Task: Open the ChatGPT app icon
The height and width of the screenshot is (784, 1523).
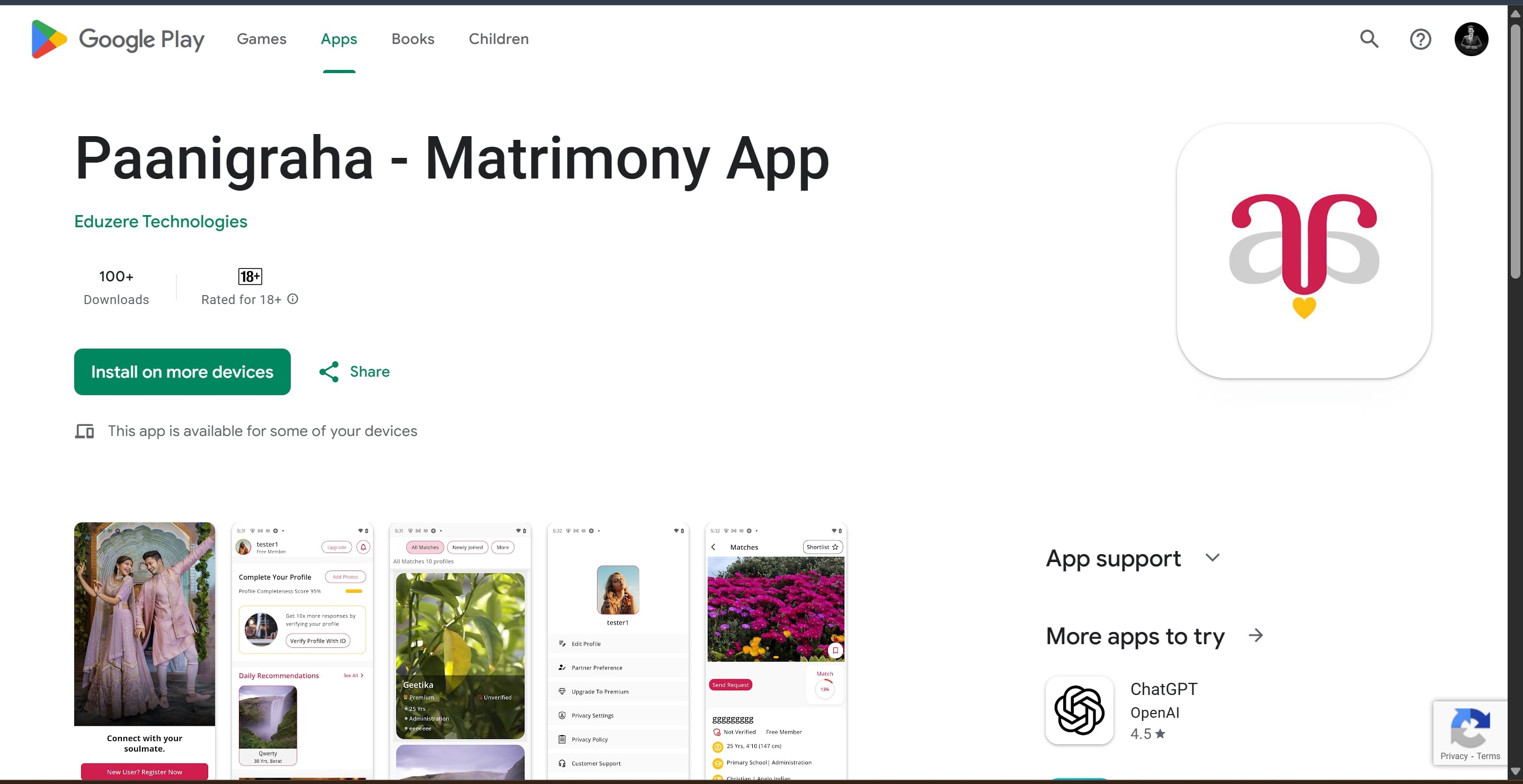Action: (1079, 710)
